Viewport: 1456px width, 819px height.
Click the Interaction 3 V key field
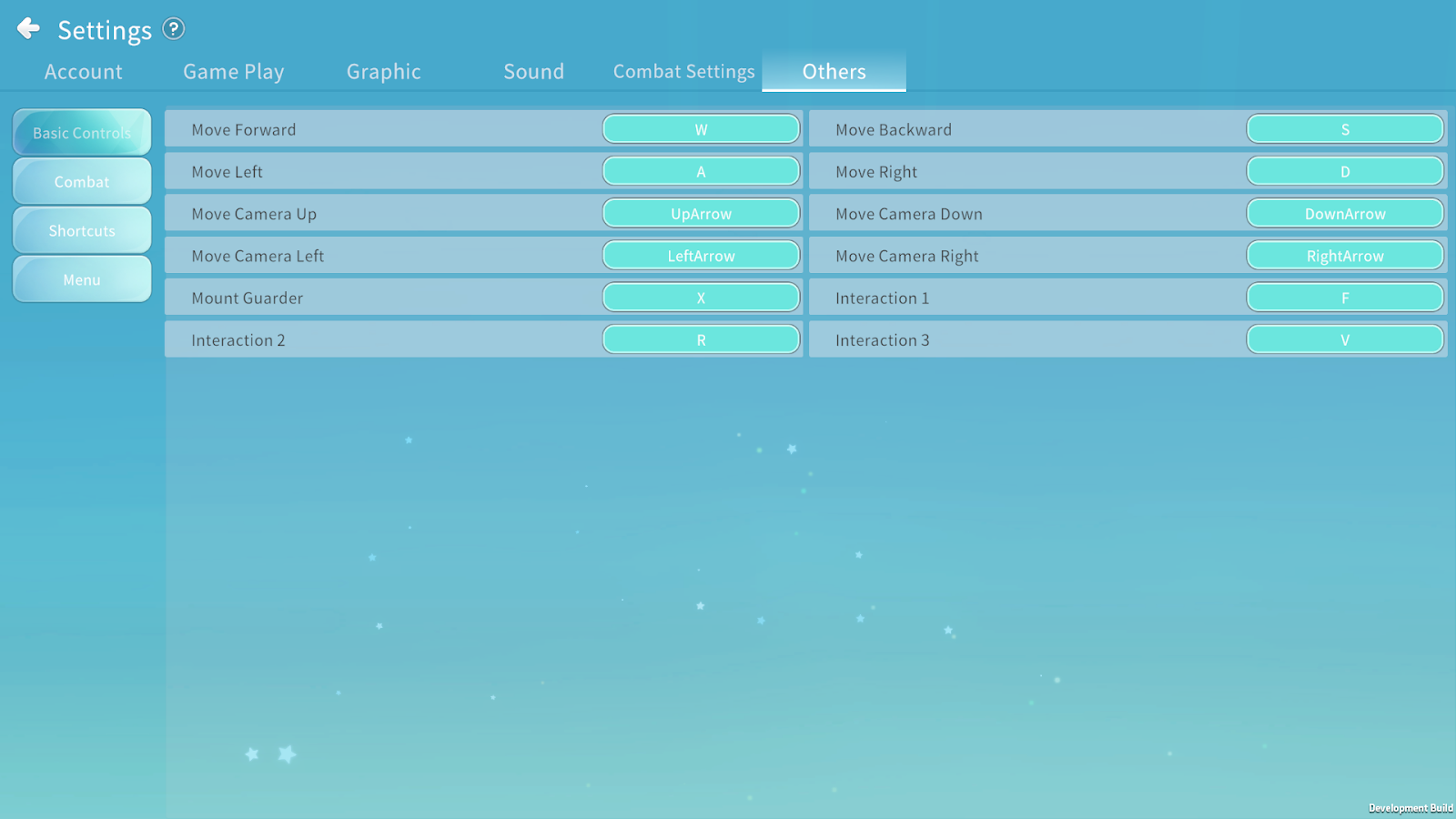(1344, 339)
